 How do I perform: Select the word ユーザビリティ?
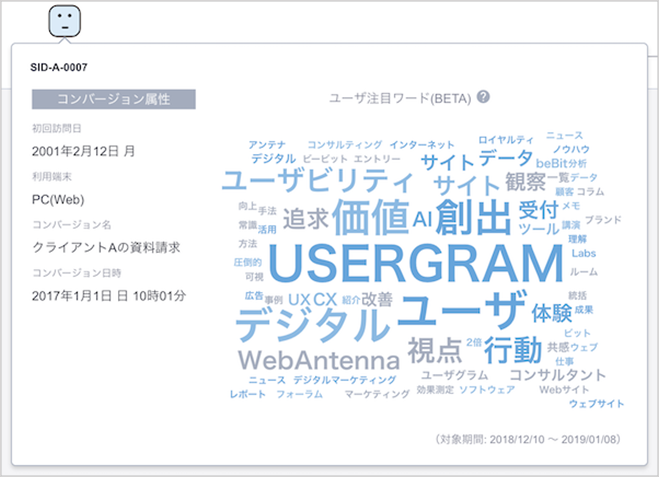pos(316,181)
